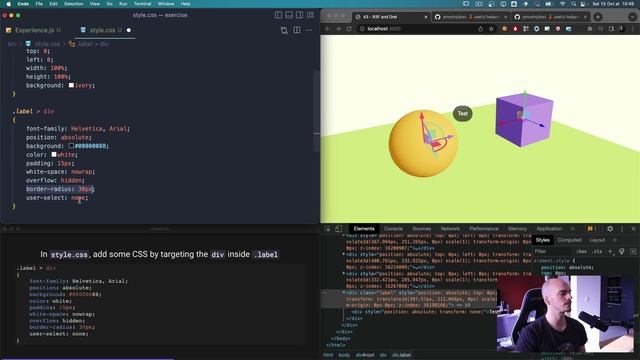
Task: Switch to the Network DevTools tab
Action: tap(450, 229)
